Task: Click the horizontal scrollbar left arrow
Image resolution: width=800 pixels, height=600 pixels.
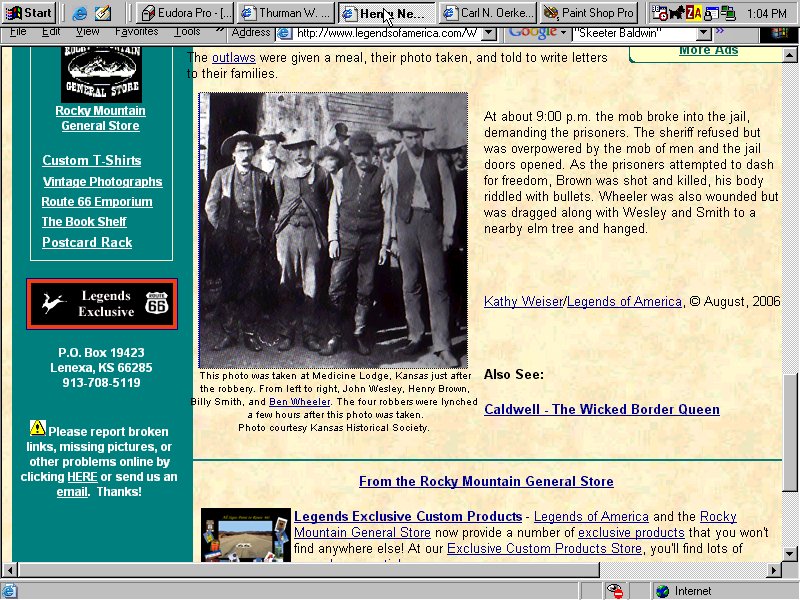Action: [10, 569]
